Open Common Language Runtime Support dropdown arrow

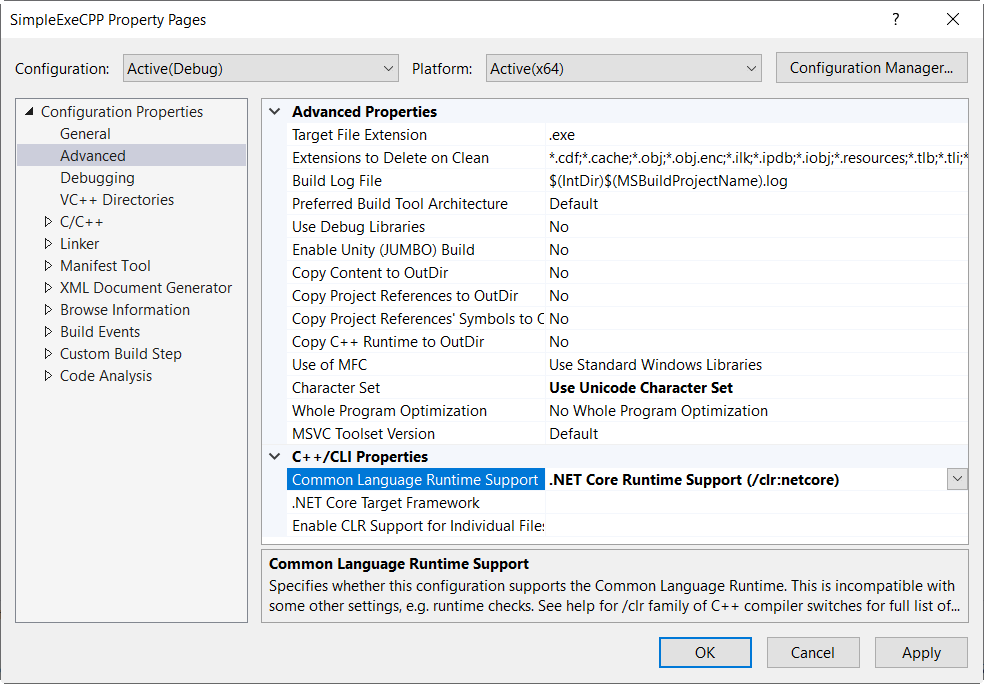[957, 480]
